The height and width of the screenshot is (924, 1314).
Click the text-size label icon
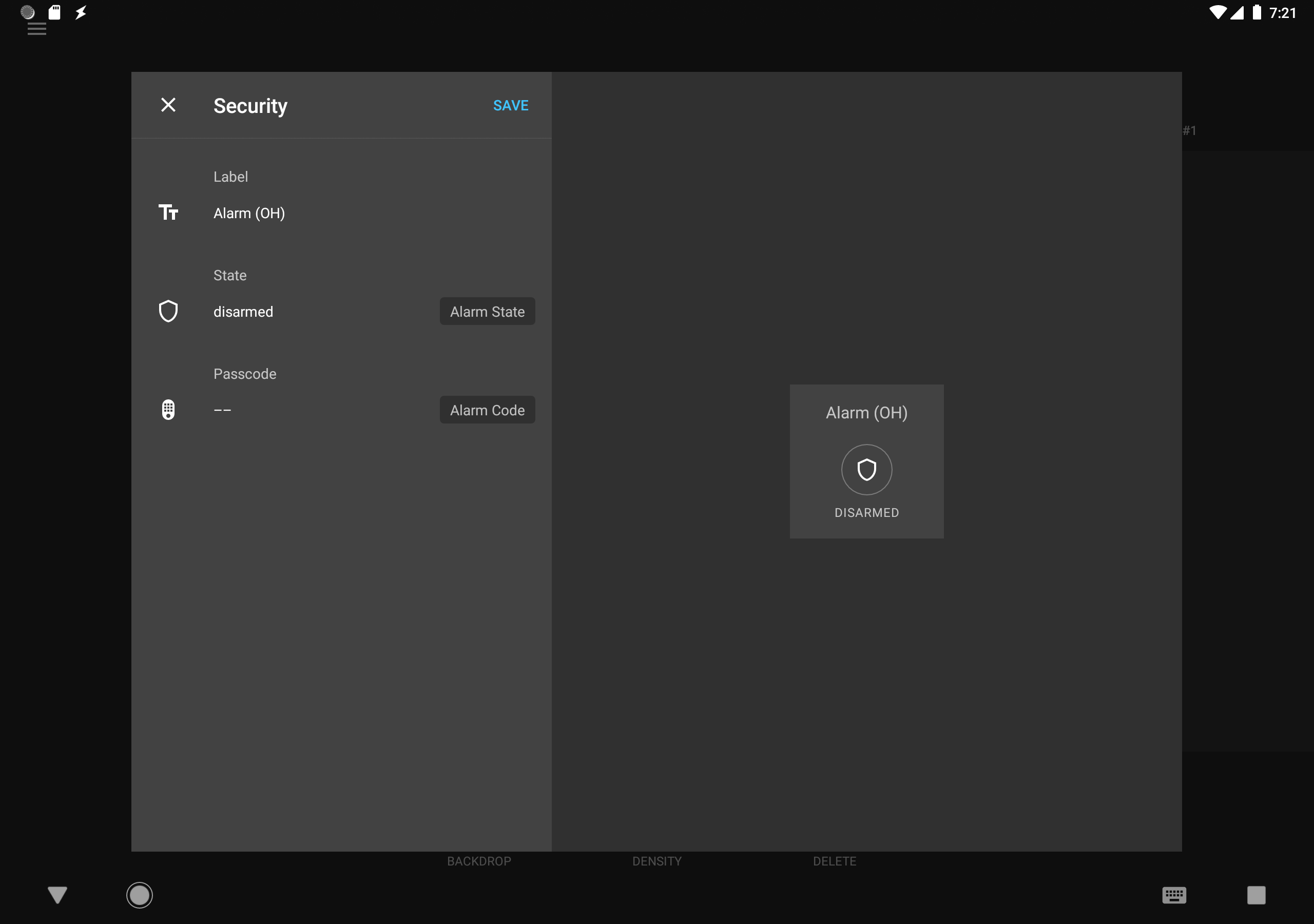168,213
